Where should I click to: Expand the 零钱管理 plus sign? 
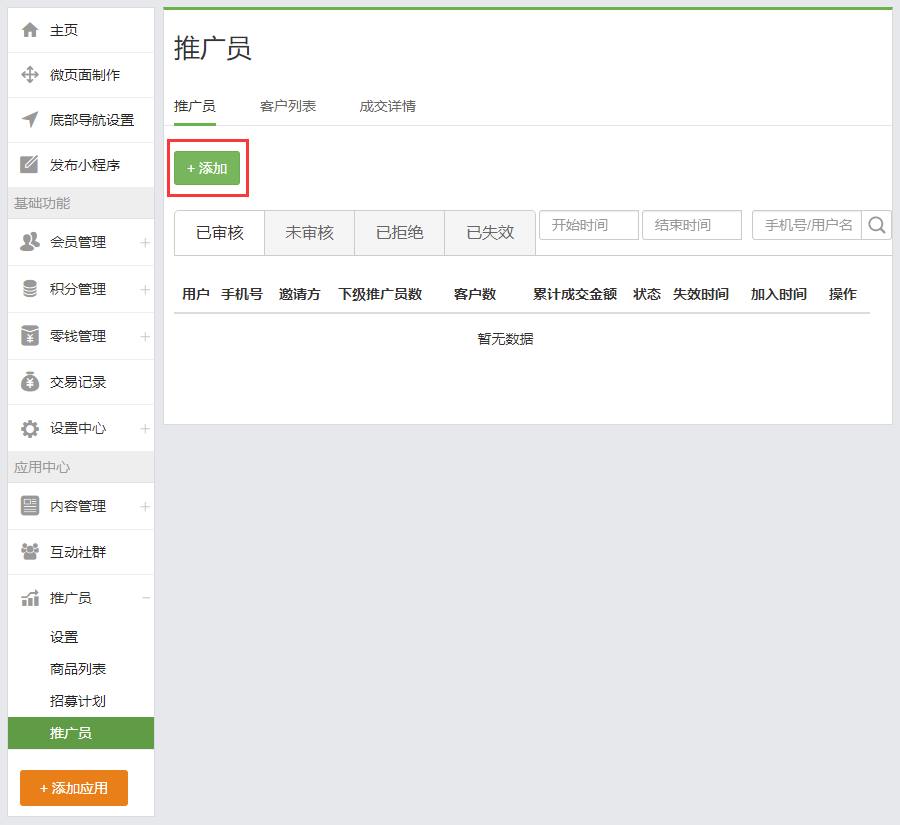click(145, 336)
